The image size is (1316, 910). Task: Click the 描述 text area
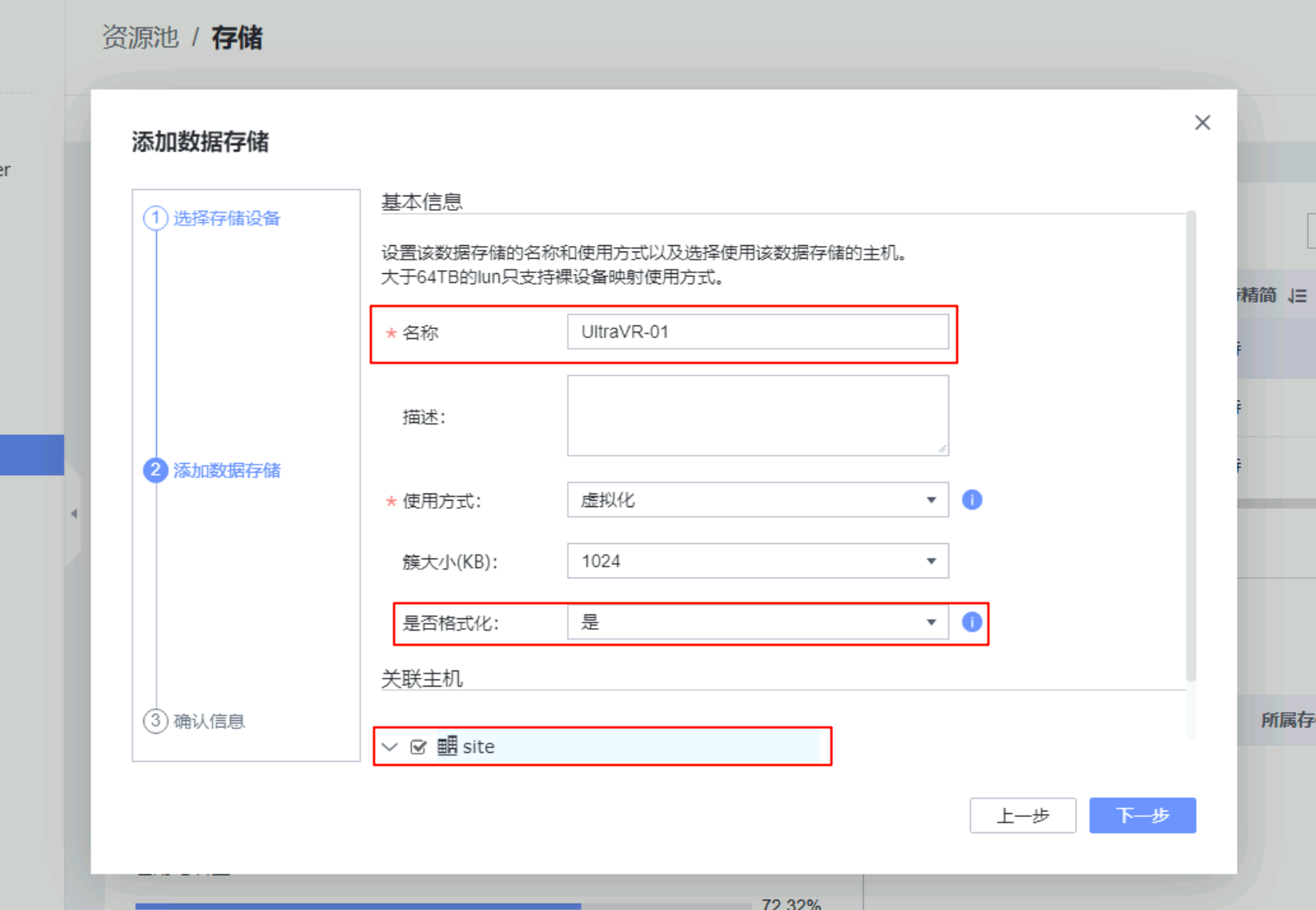point(757,416)
